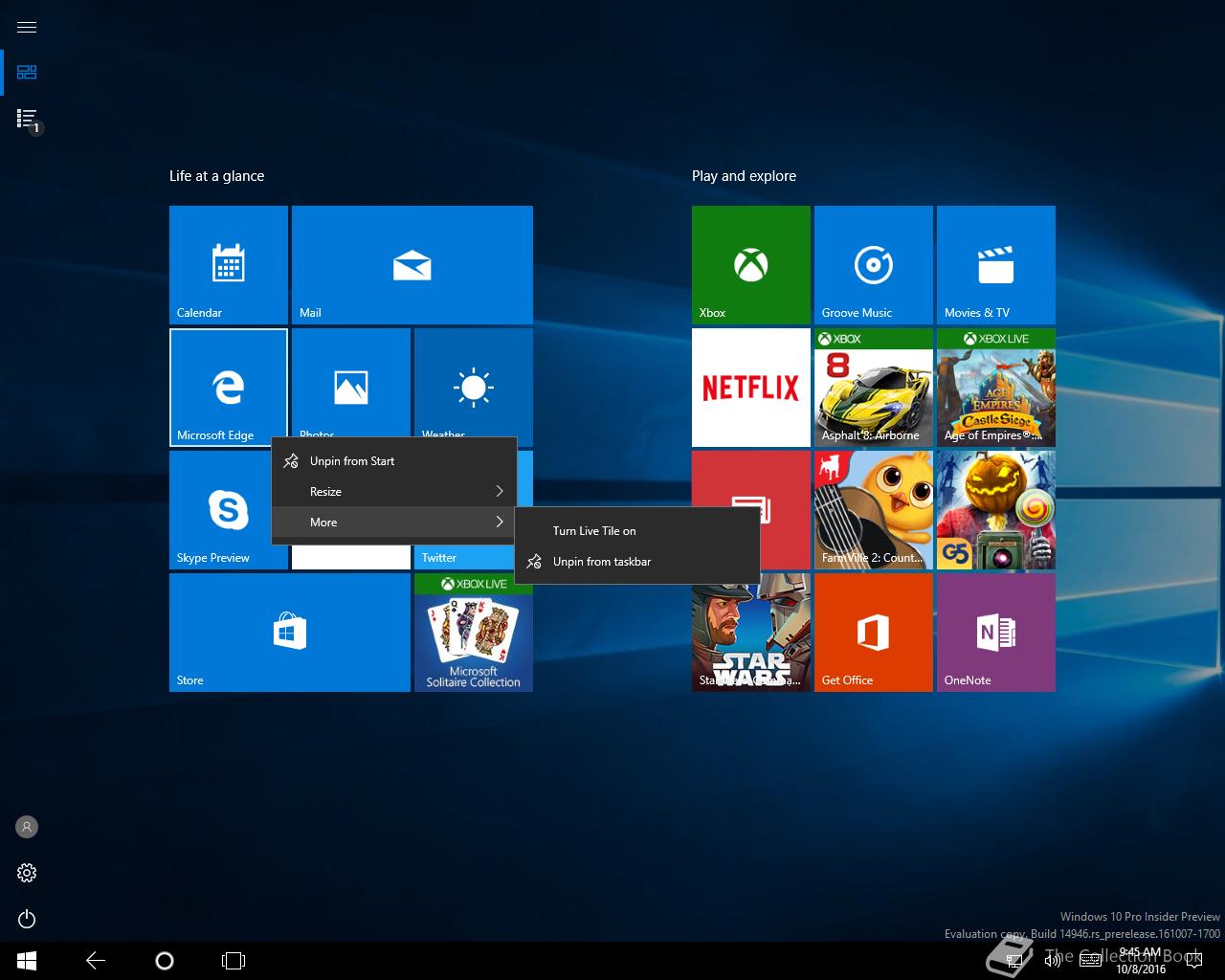
Task: Launch the Skype Preview tile
Action: [x=221, y=510]
